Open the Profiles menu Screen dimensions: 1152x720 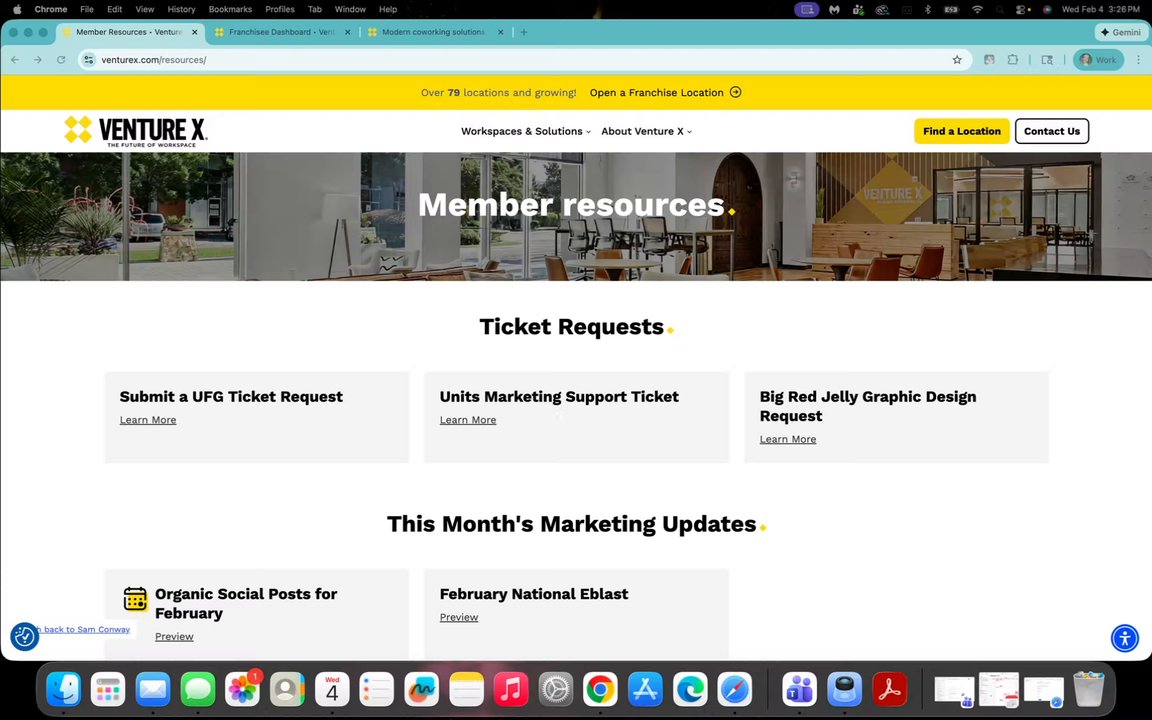[x=280, y=10]
